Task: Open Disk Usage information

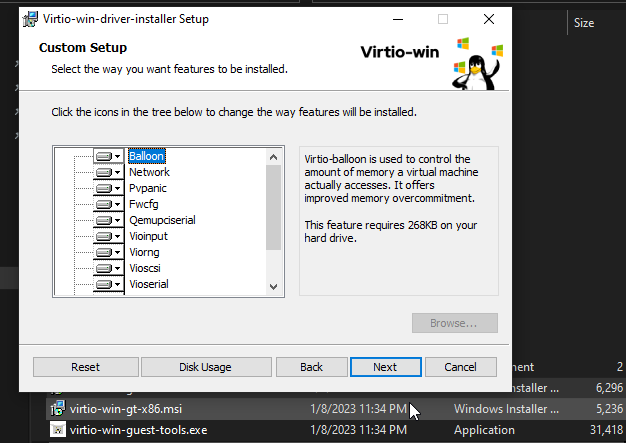Action: 206,367
